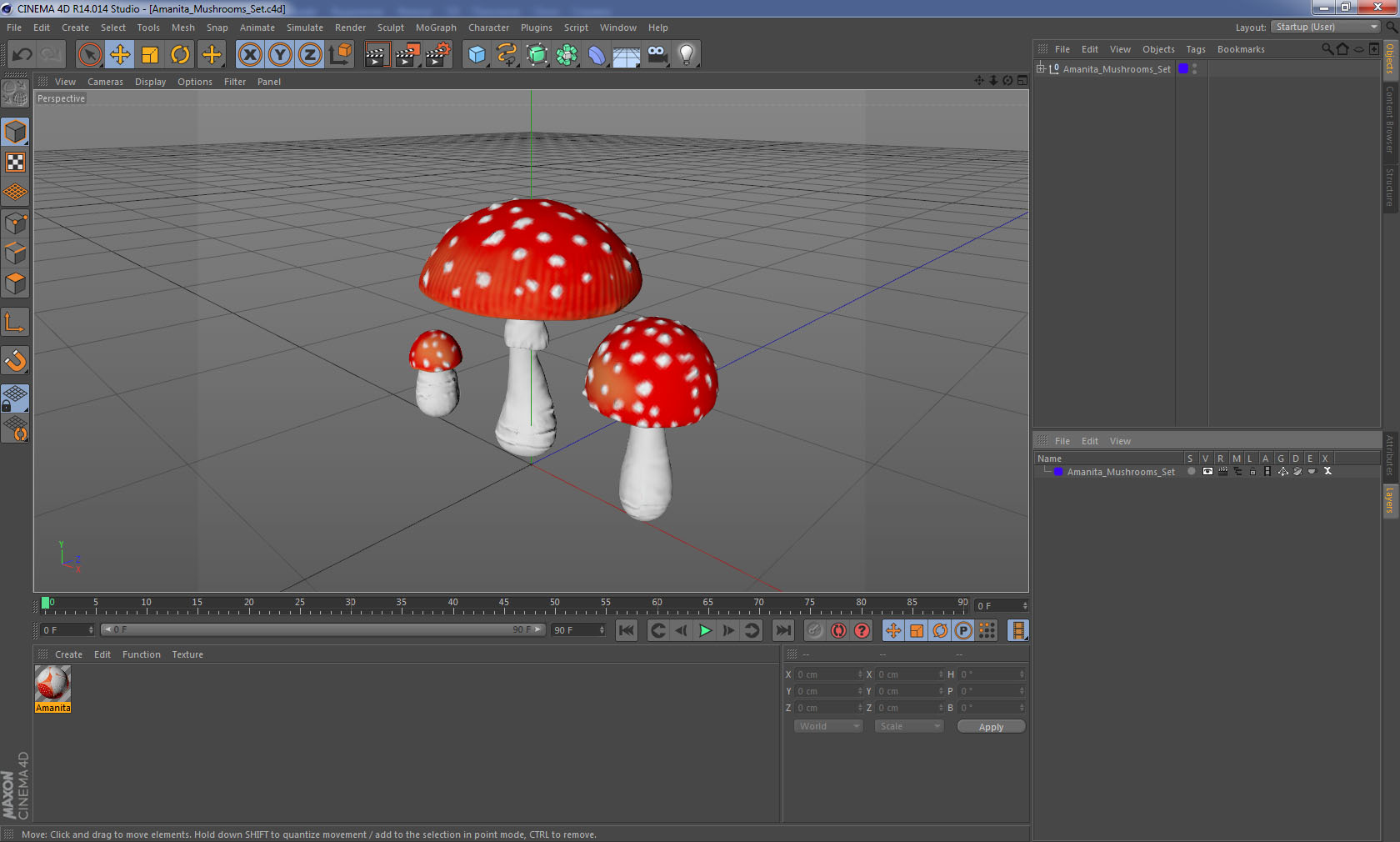The height and width of the screenshot is (842, 1400).
Task: Switch to Content Browser side tab
Action: click(x=1390, y=119)
